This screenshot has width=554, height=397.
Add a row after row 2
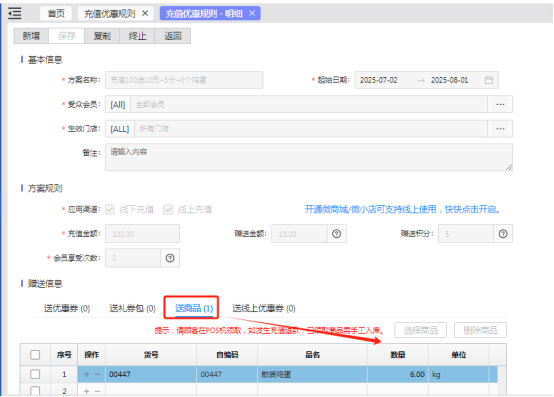[87, 391]
